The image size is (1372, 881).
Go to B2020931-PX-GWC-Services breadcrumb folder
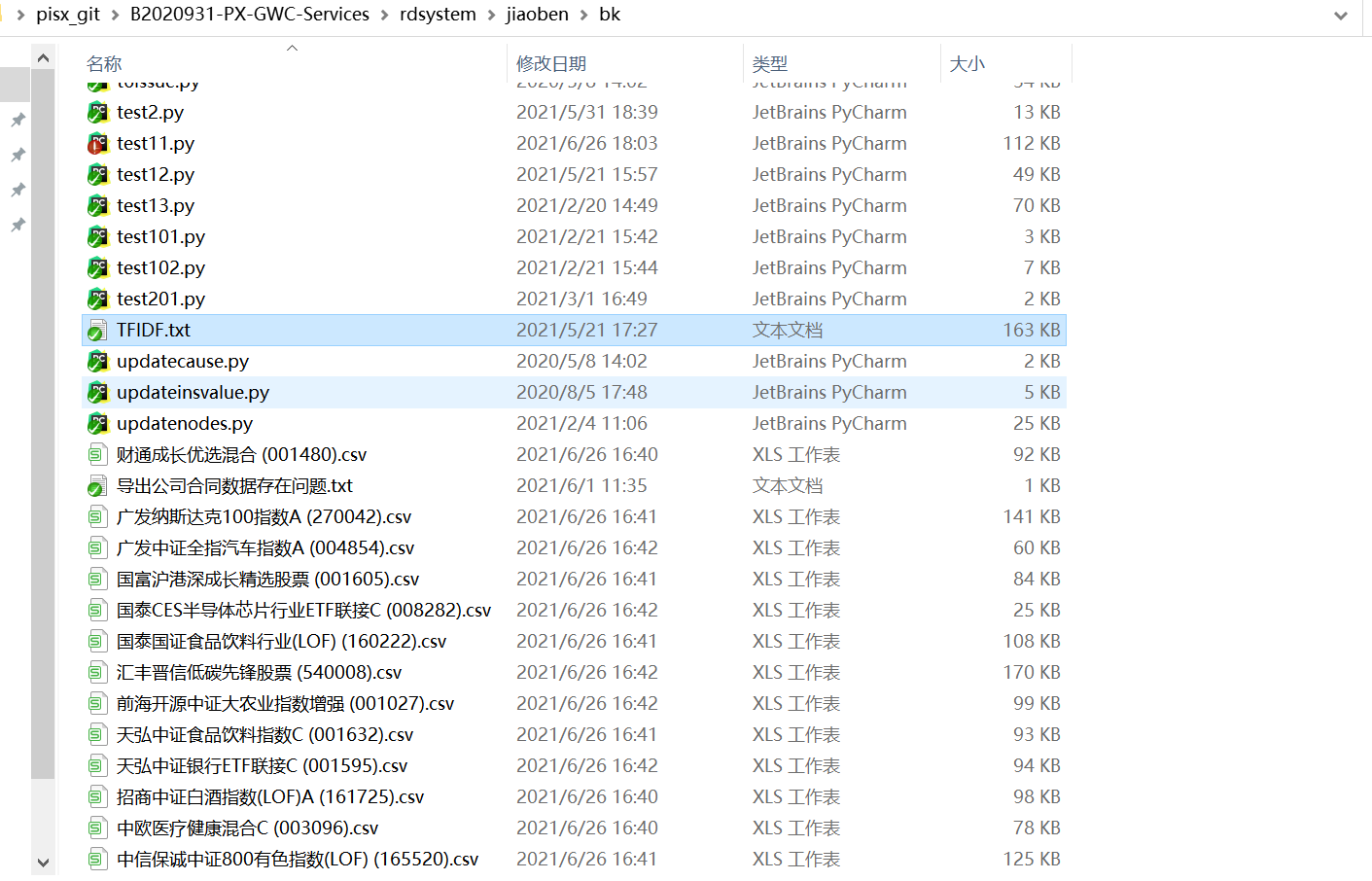click(x=250, y=15)
